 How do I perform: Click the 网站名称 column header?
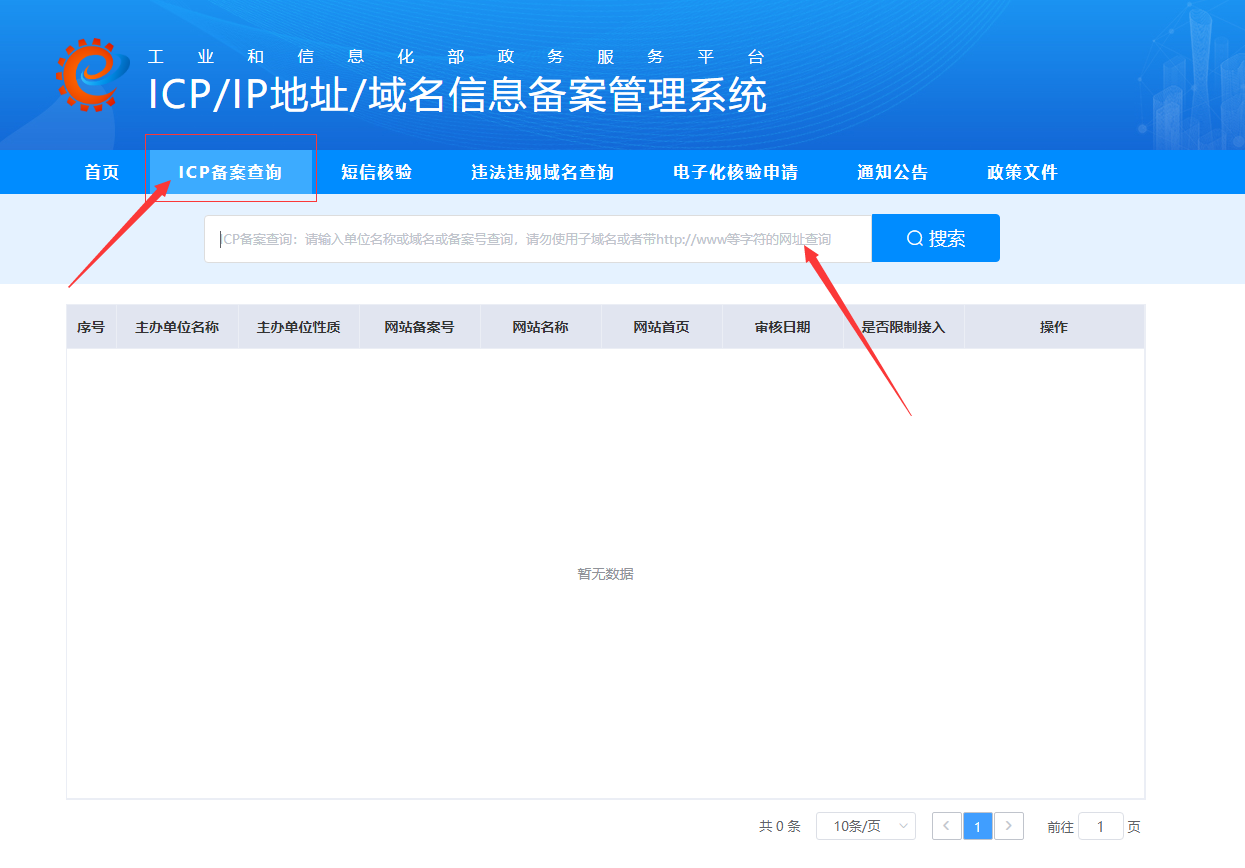(x=540, y=327)
